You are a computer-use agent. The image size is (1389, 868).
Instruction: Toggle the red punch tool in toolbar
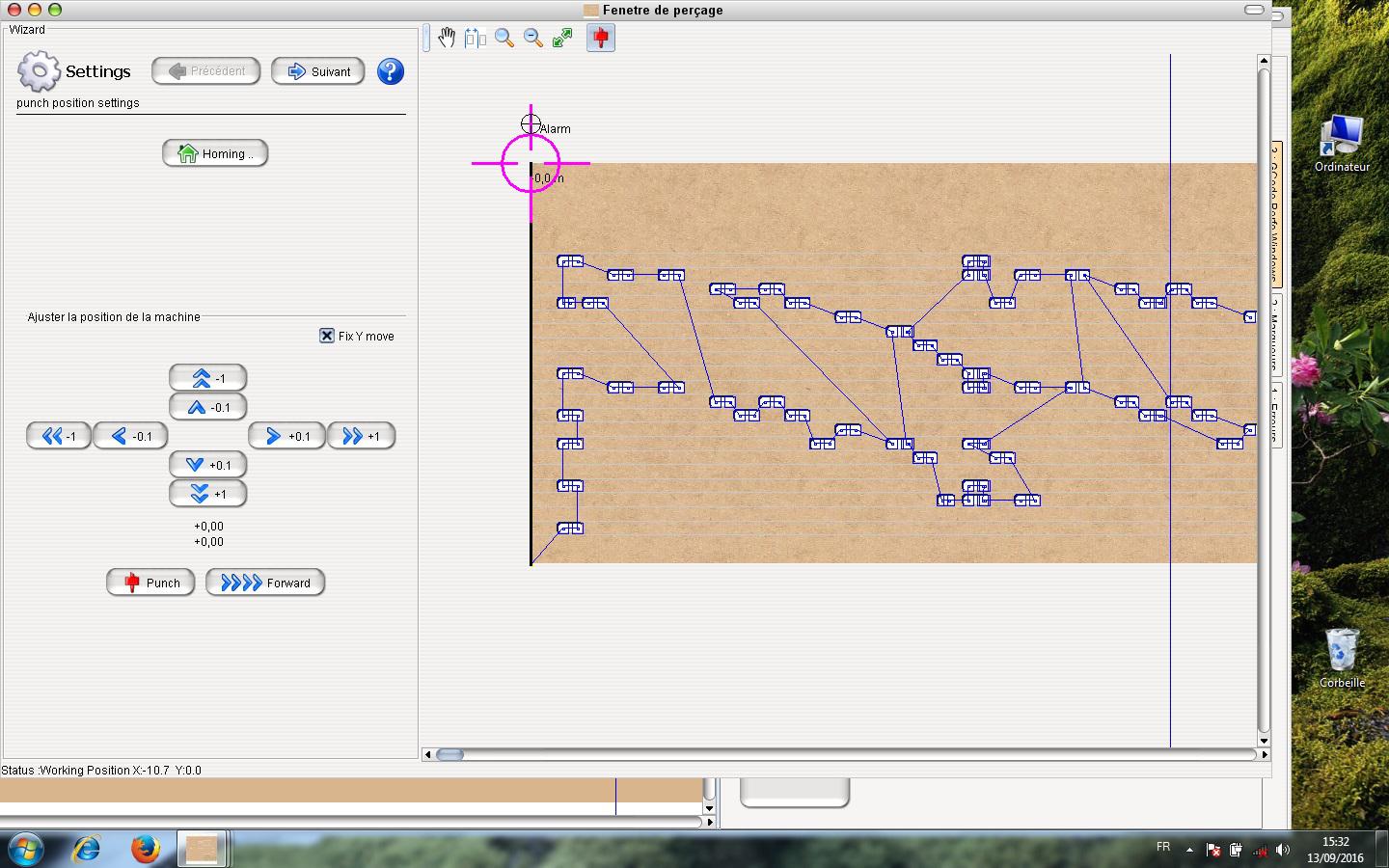[x=600, y=38]
